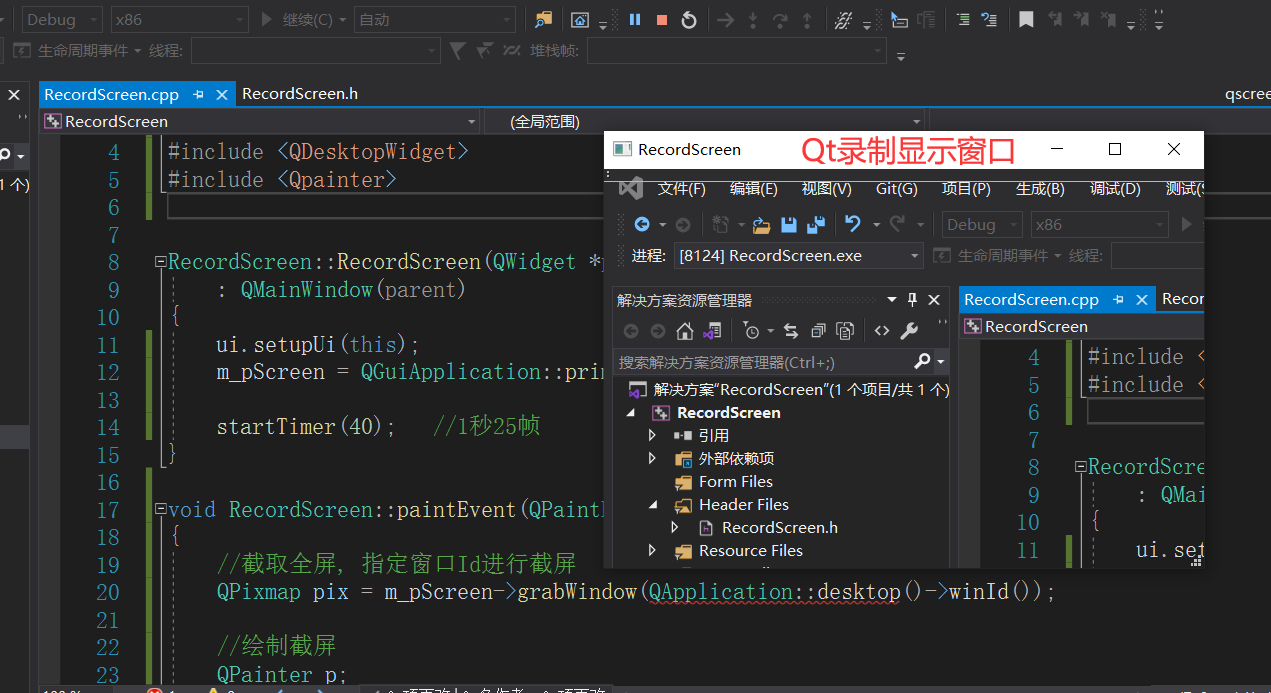
Task: Open 编辑(E) menu in RecordScreen window
Action: click(753, 189)
